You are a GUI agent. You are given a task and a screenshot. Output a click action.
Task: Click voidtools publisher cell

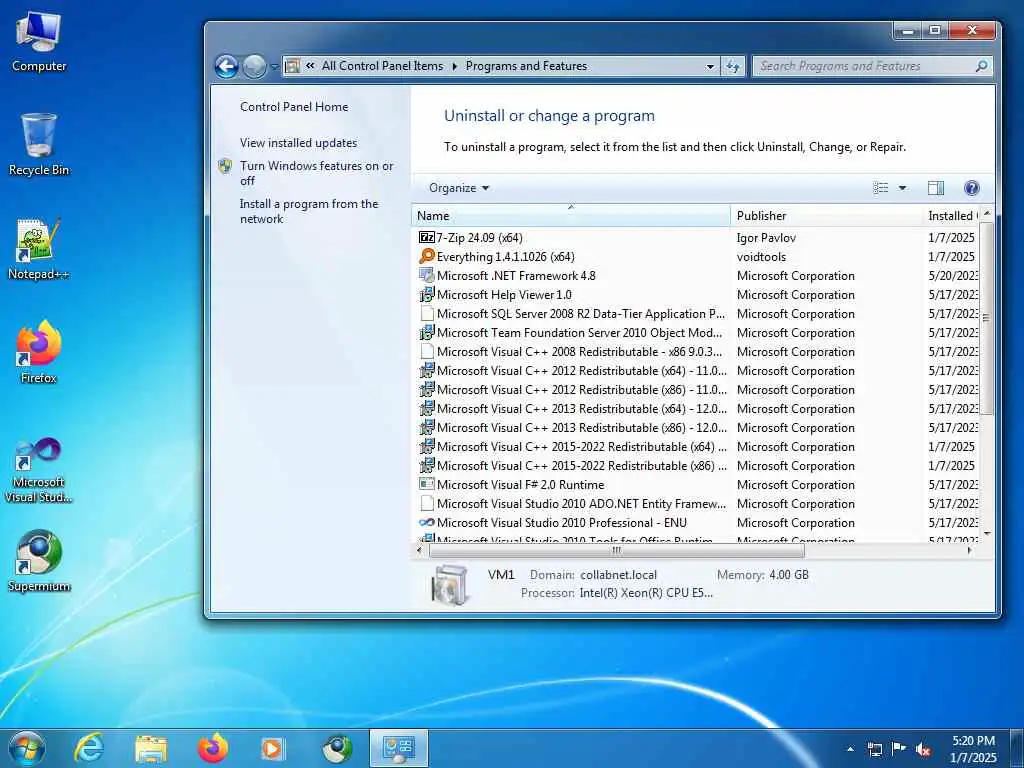click(761, 256)
